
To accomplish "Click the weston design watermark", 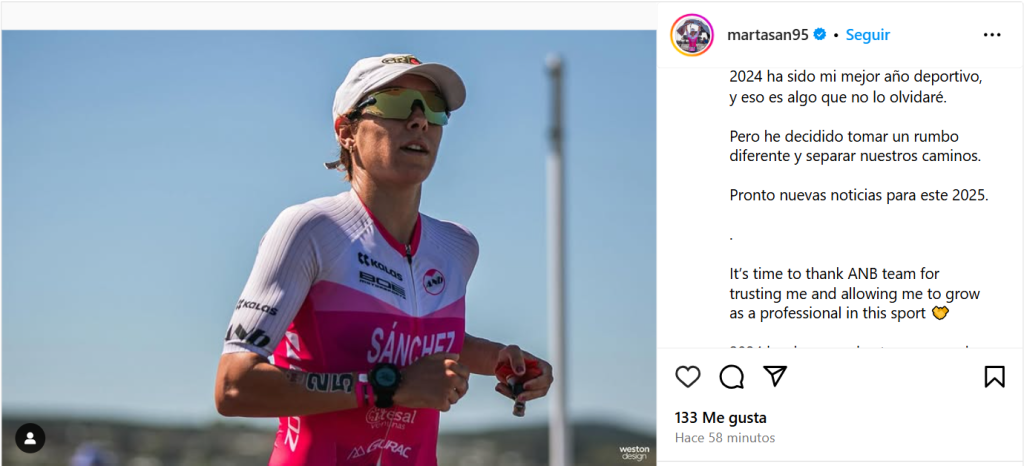I will click(x=633, y=453).
